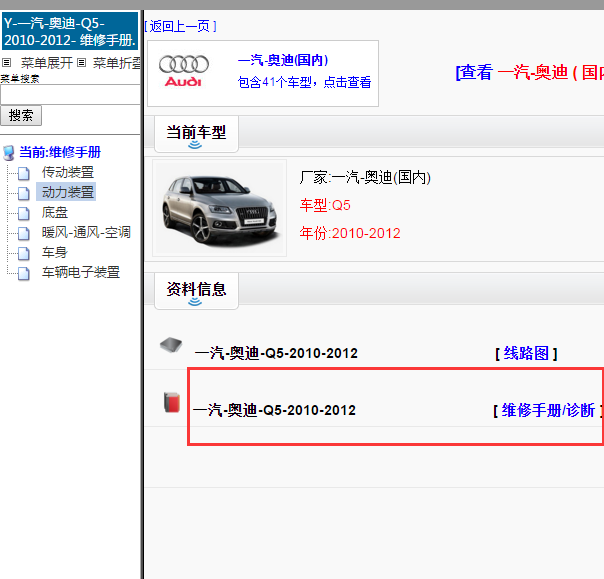This screenshot has height=579, width=604.
Task: Click the 搜索 button
Action: 21,116
